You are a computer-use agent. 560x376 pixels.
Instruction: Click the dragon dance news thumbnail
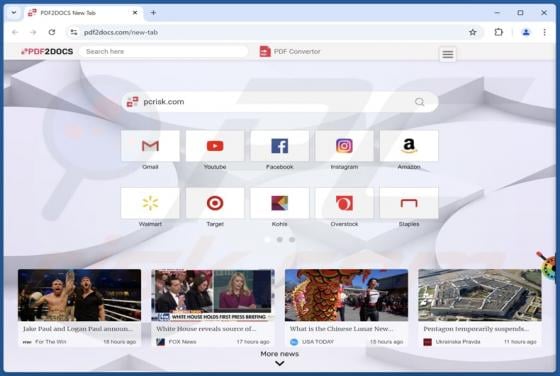click(x=346, y=295)
